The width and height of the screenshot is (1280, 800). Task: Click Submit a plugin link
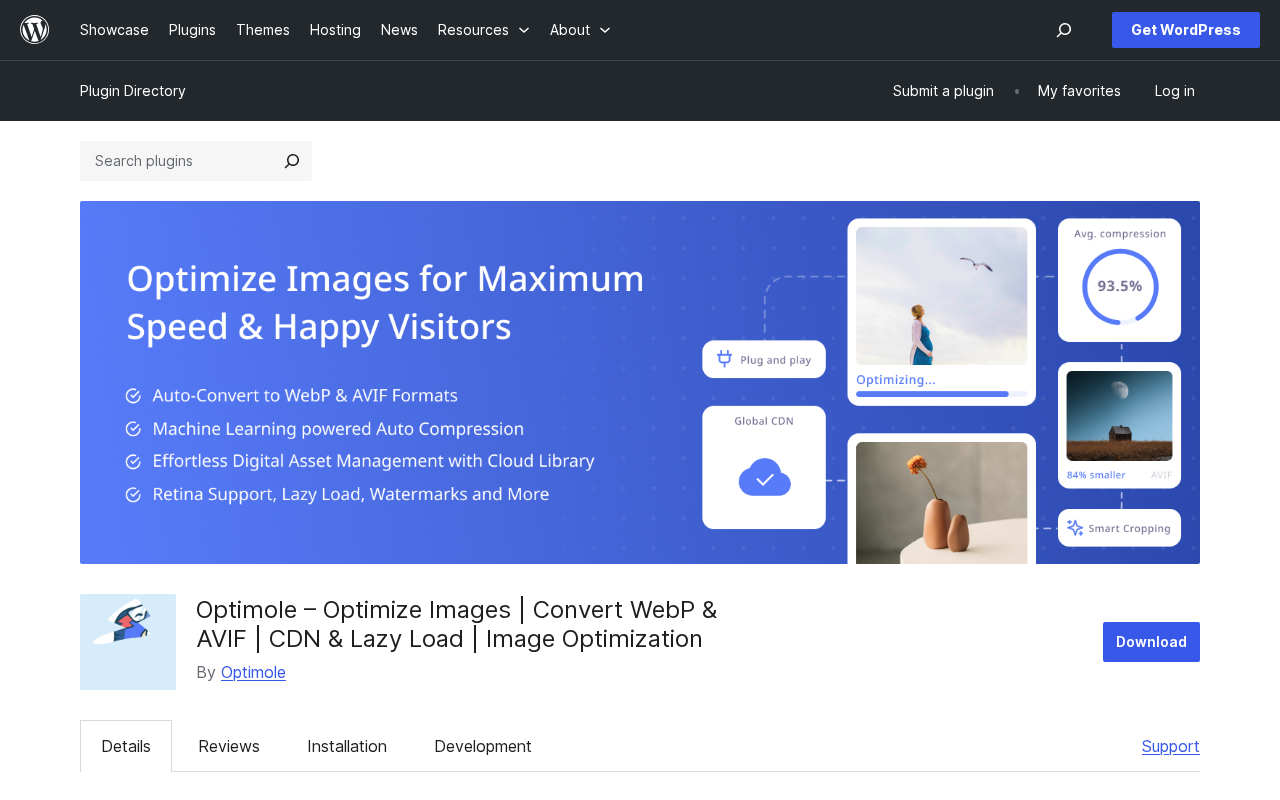(943, 91)
